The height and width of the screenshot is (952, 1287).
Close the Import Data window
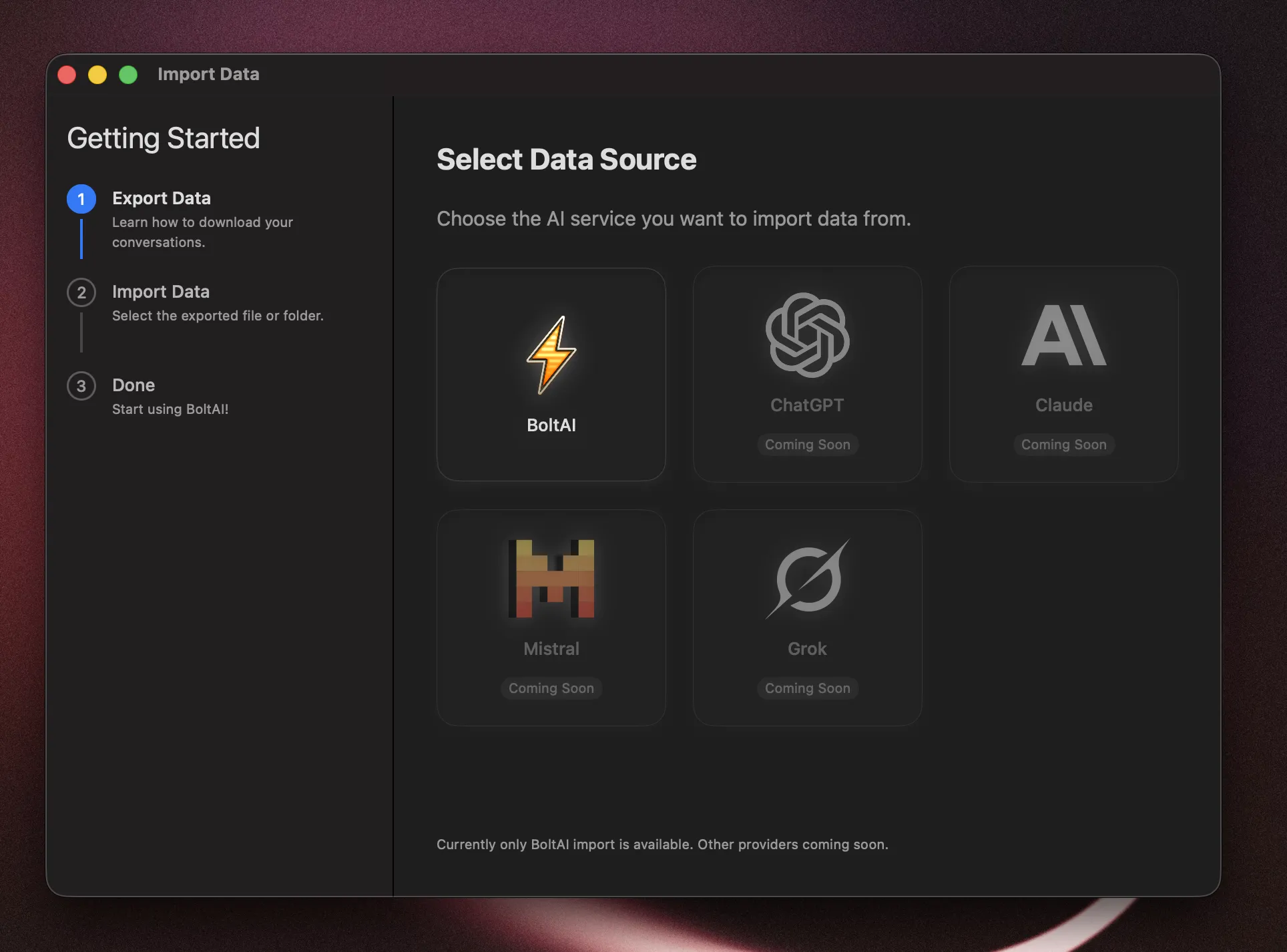(67, 75)
